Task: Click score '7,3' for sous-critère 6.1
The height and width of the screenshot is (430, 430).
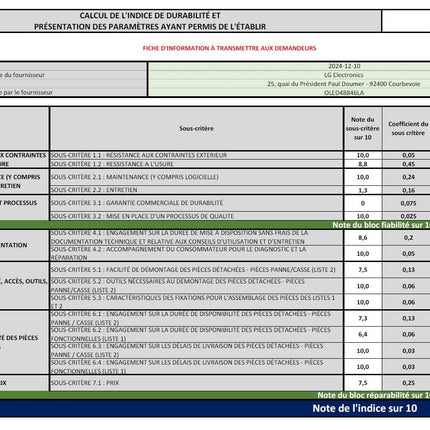Action: (363, 318)
